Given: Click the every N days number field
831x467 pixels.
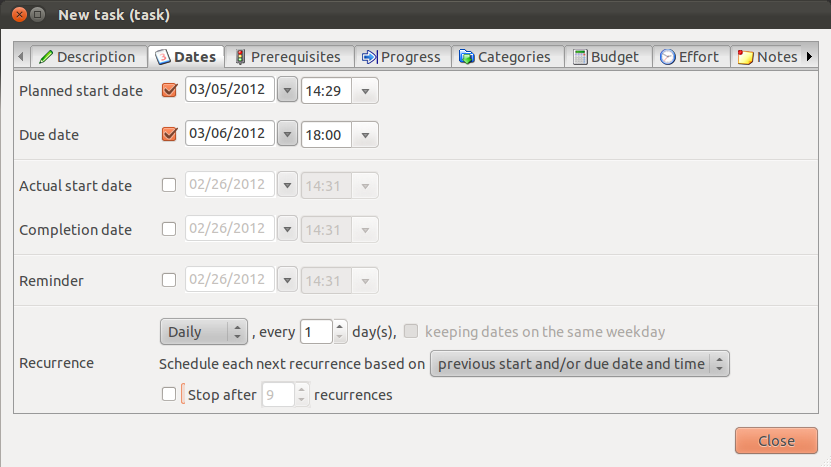Looking at the screenshot, I should 316,332.
